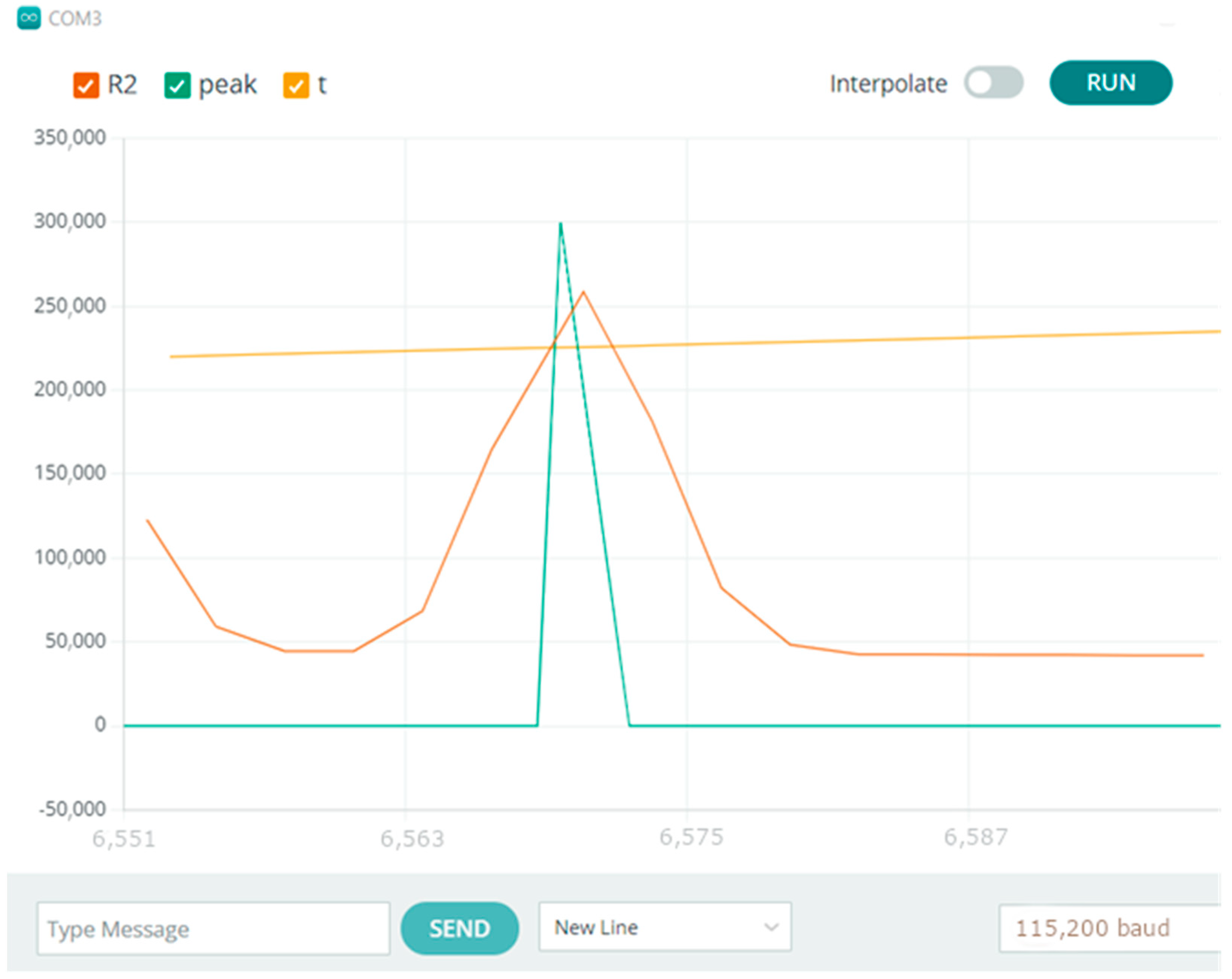Click the t legend label
Image resolution: width=1232 pixels, height=979 pixels.
click(322, 85)
